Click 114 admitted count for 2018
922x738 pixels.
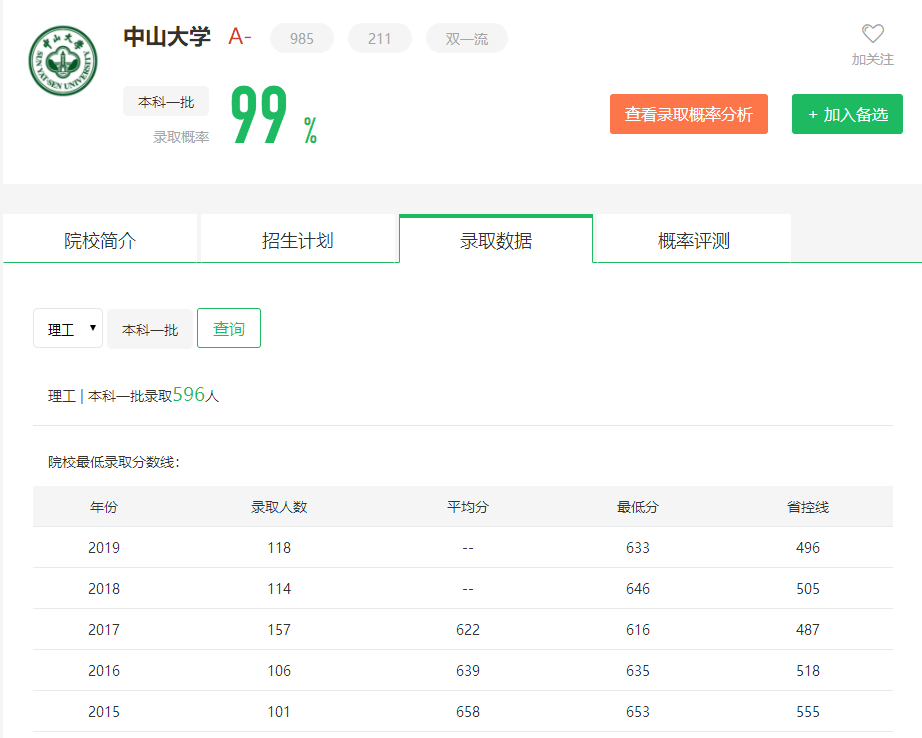[x=279, y=589]
